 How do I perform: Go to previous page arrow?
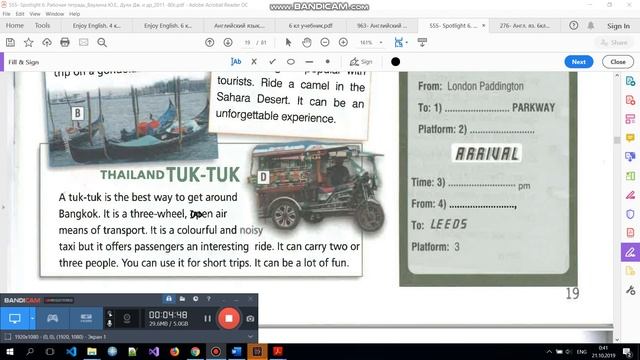(209, 42)
